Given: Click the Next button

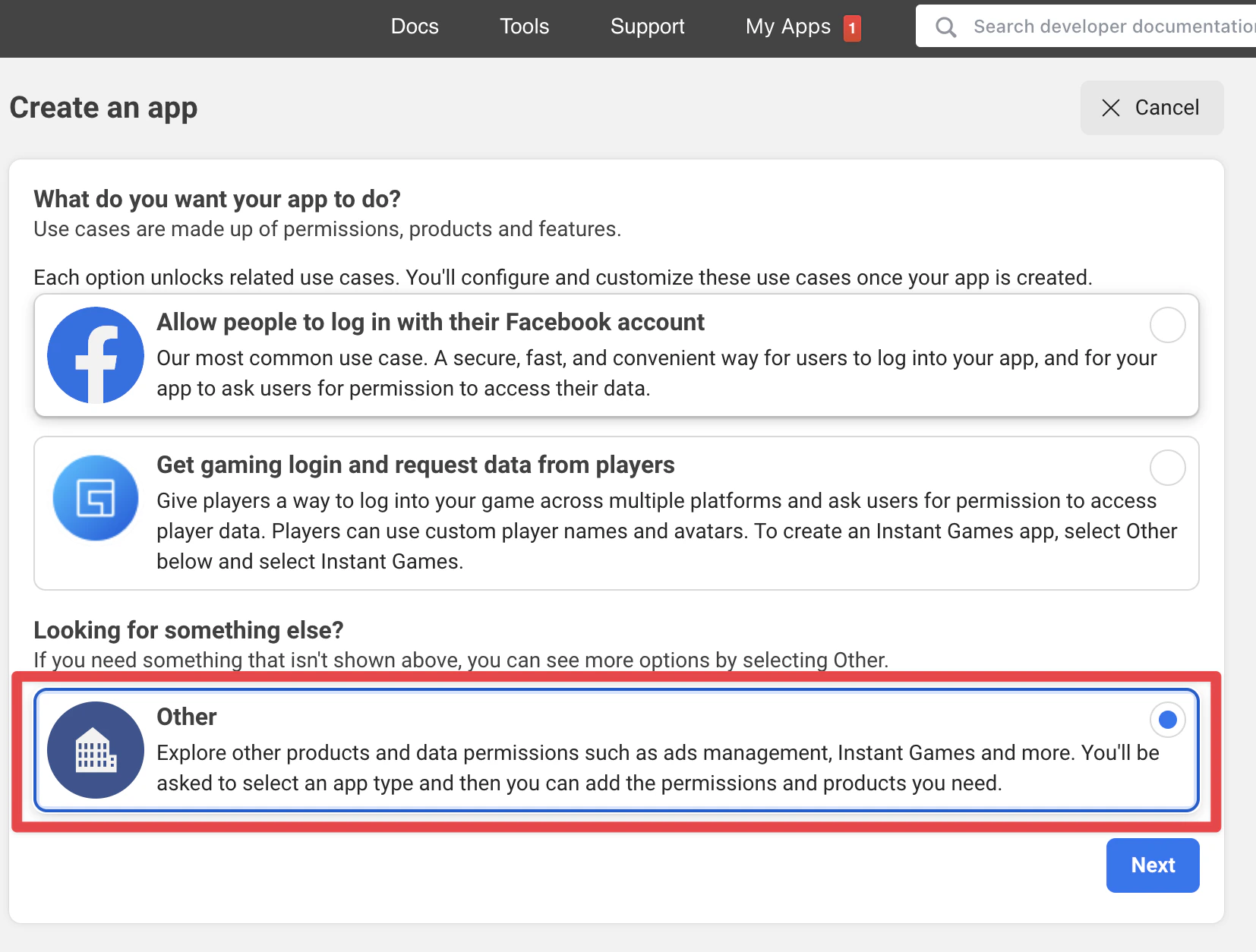Looking at the screenshot, I should click(x=1152, y=865).
